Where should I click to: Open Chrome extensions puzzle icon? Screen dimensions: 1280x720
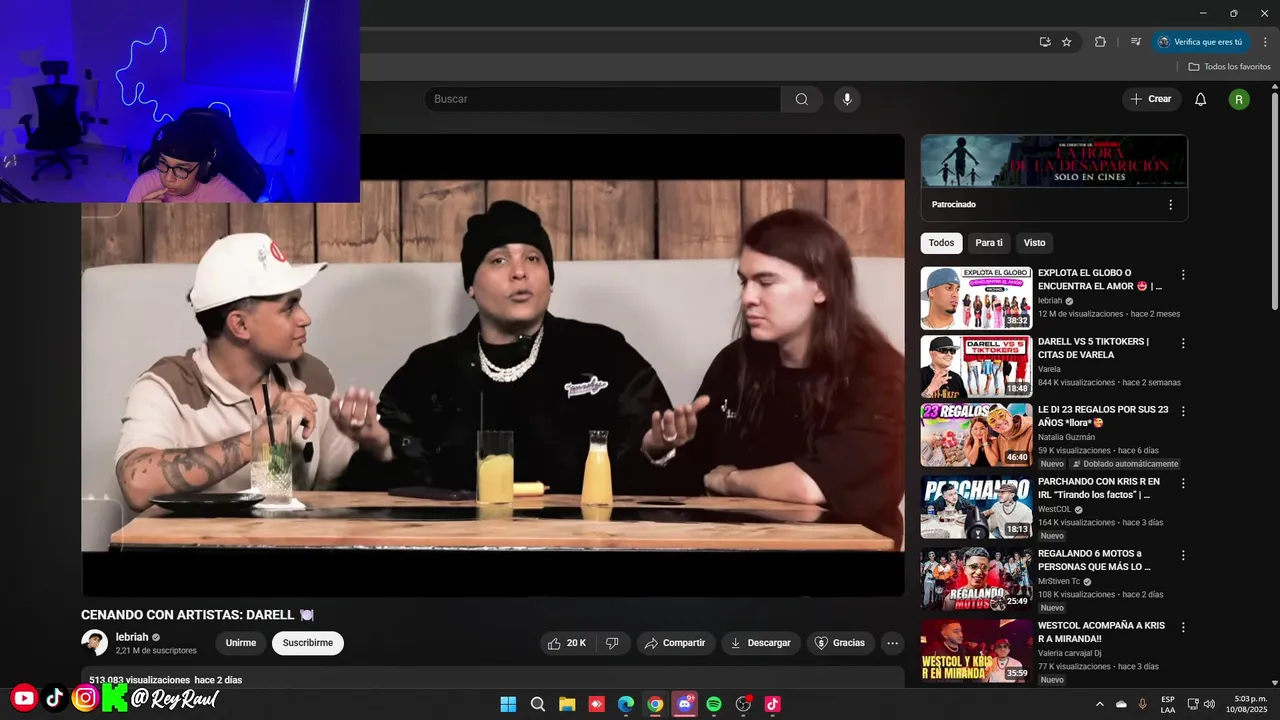[1100, 42]
